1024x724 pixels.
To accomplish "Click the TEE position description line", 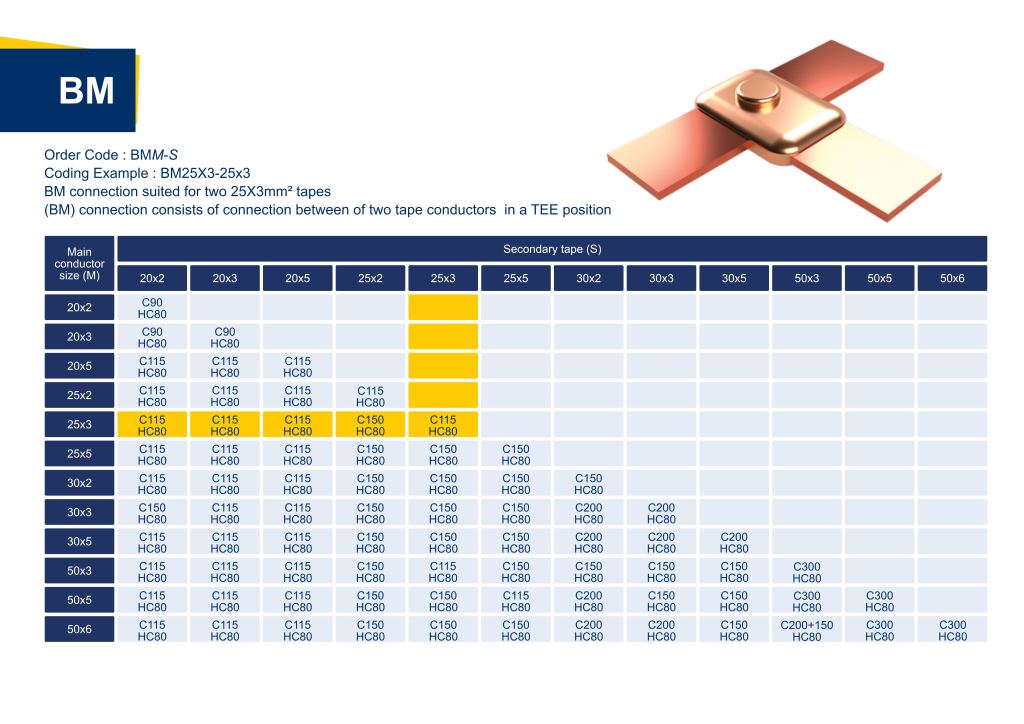I will pos(327,210).
